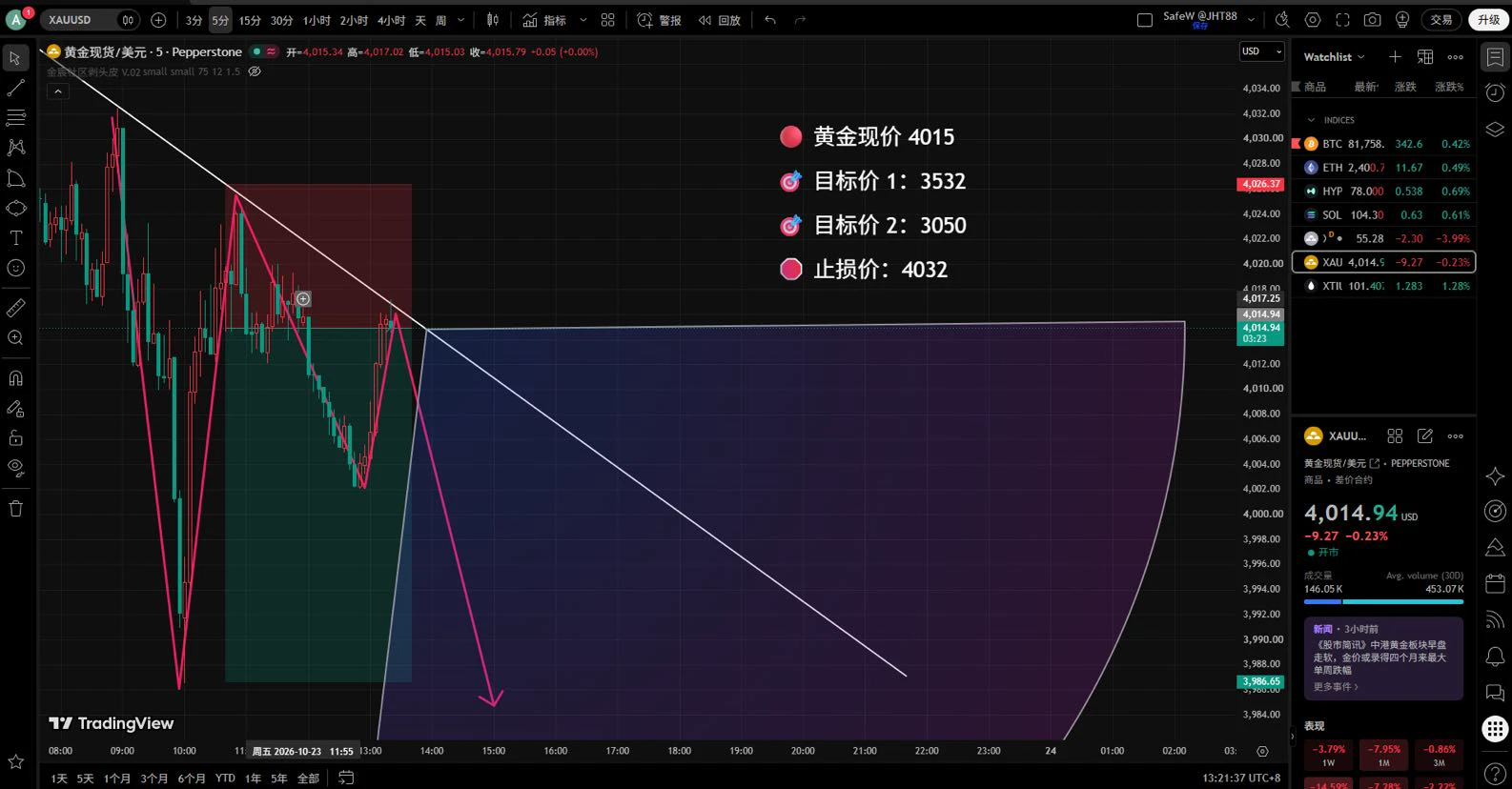Click the undo arrow
Viewport: 1512px width, 789px height.
(770, 20)
